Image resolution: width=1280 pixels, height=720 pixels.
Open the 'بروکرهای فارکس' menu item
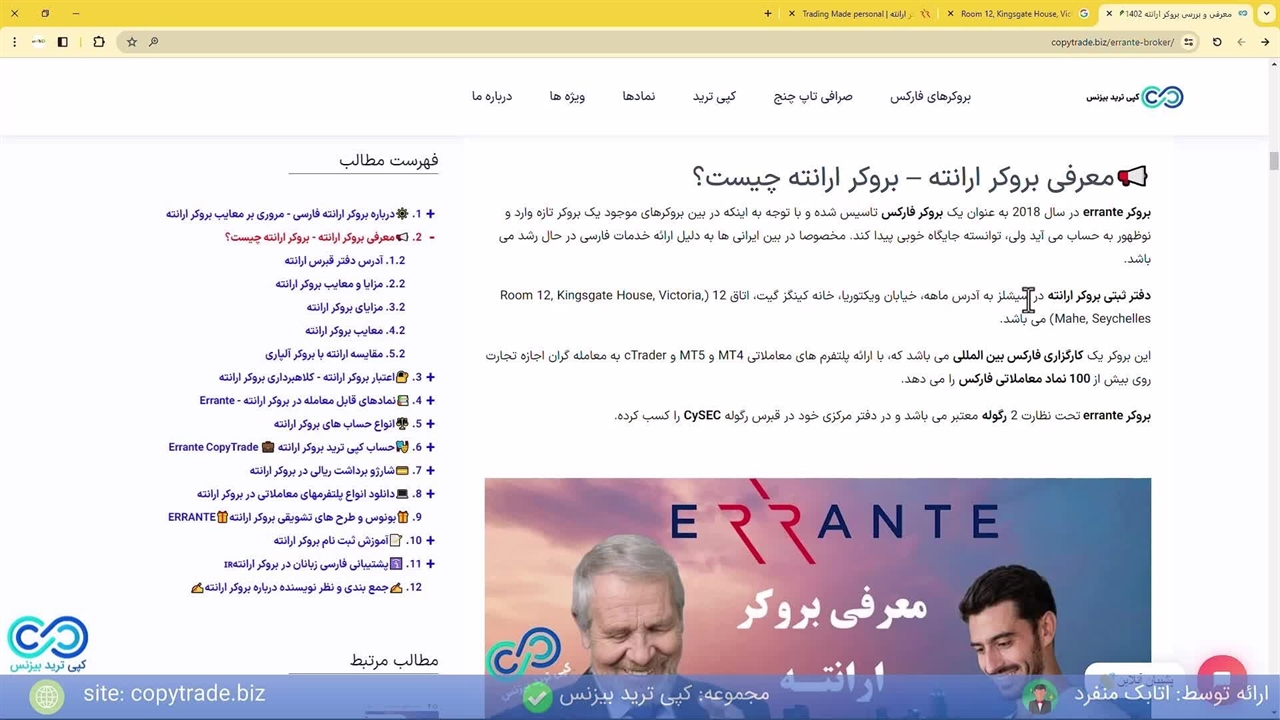click(930, 97)
